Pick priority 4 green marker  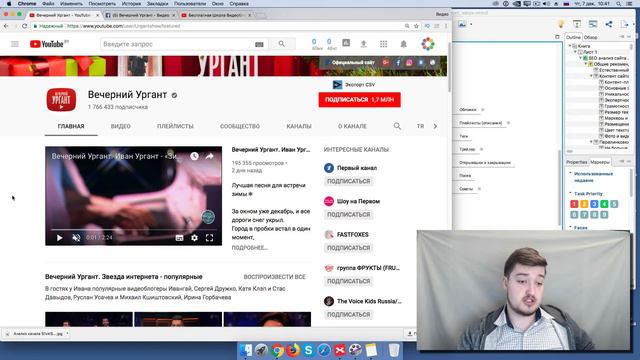tap(604, 204)
